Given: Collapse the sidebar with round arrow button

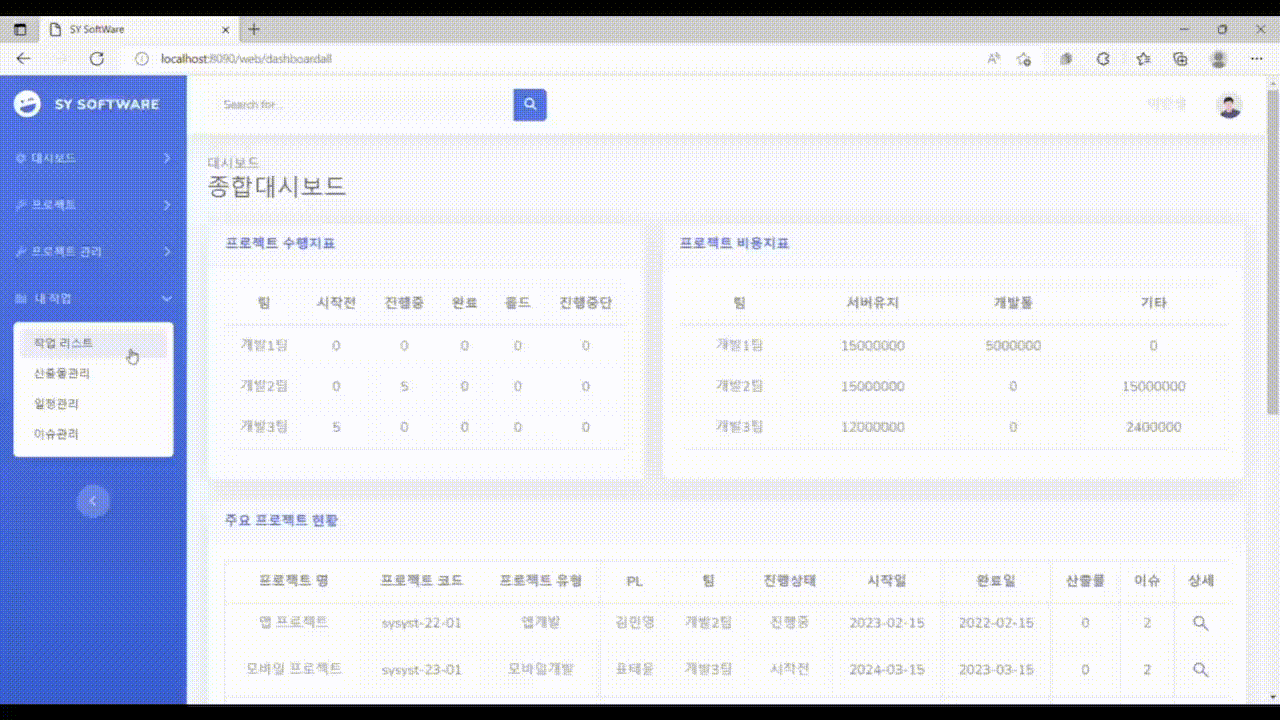Looking at the screenshot, I should (x=93, y=501).
